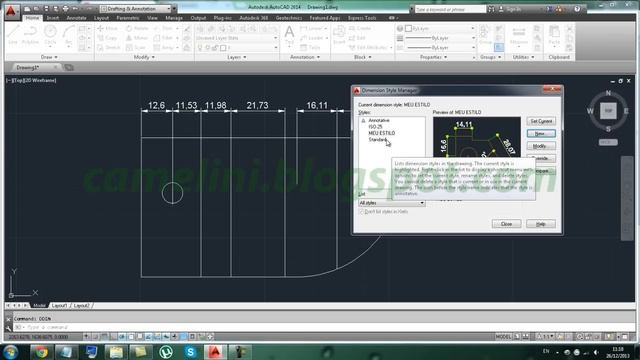This screenshot has height=360, width=640.
Task: Check Don't list styles in Xrefs
Action: coord(361,212)
